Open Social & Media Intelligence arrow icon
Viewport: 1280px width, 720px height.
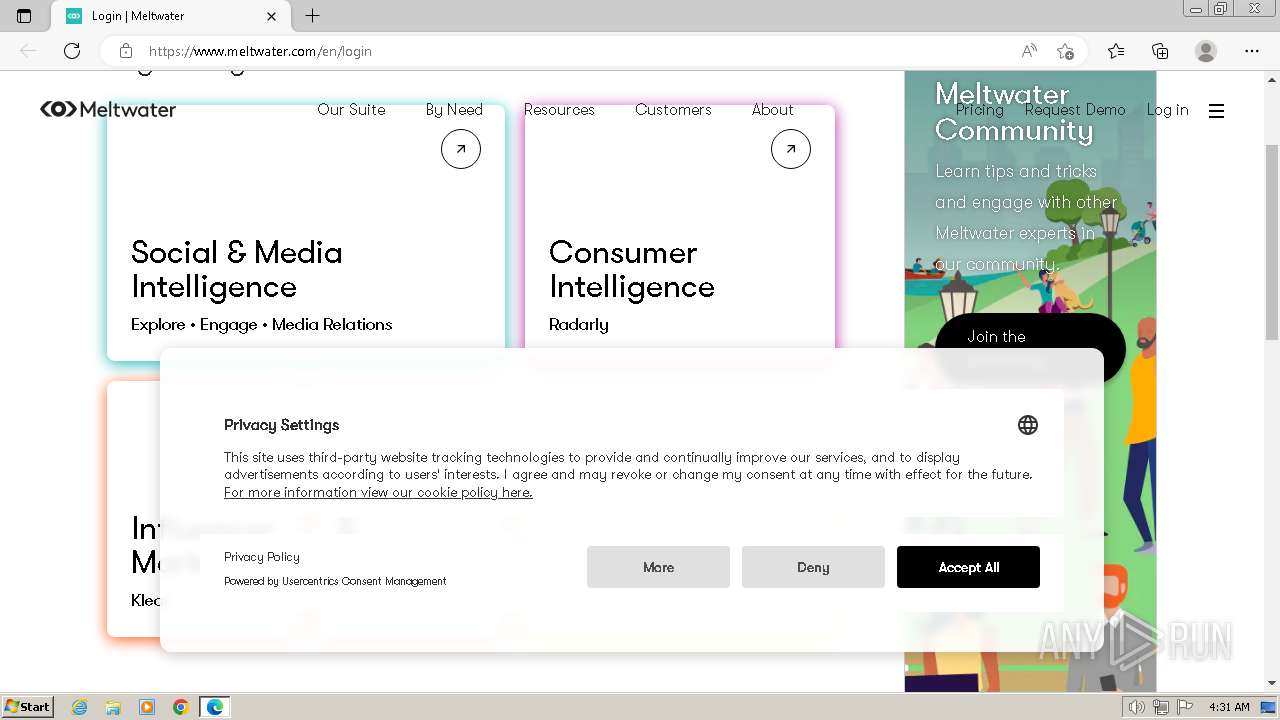click(x=461, y=149)
